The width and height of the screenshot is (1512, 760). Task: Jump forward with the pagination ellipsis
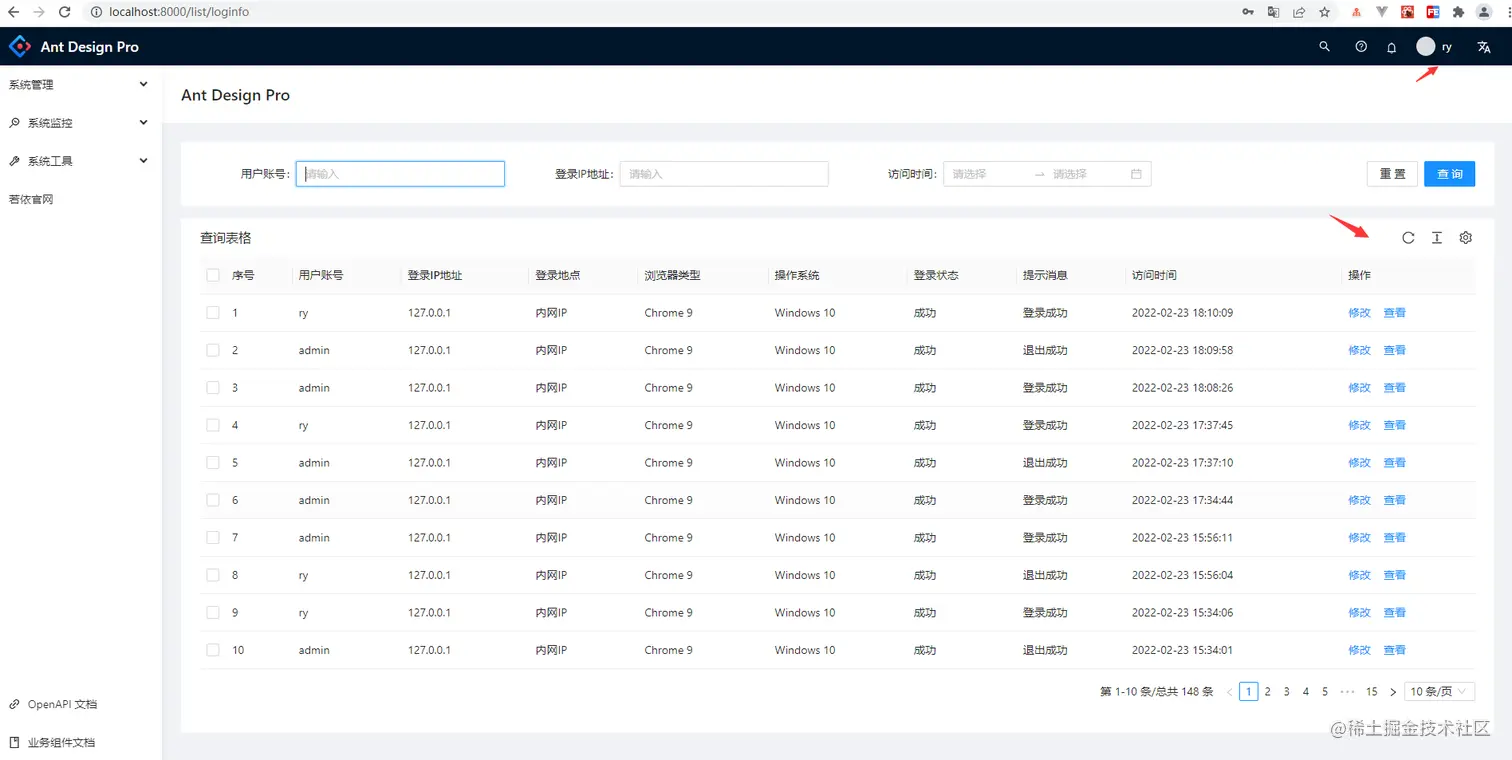coord(1347,692)
